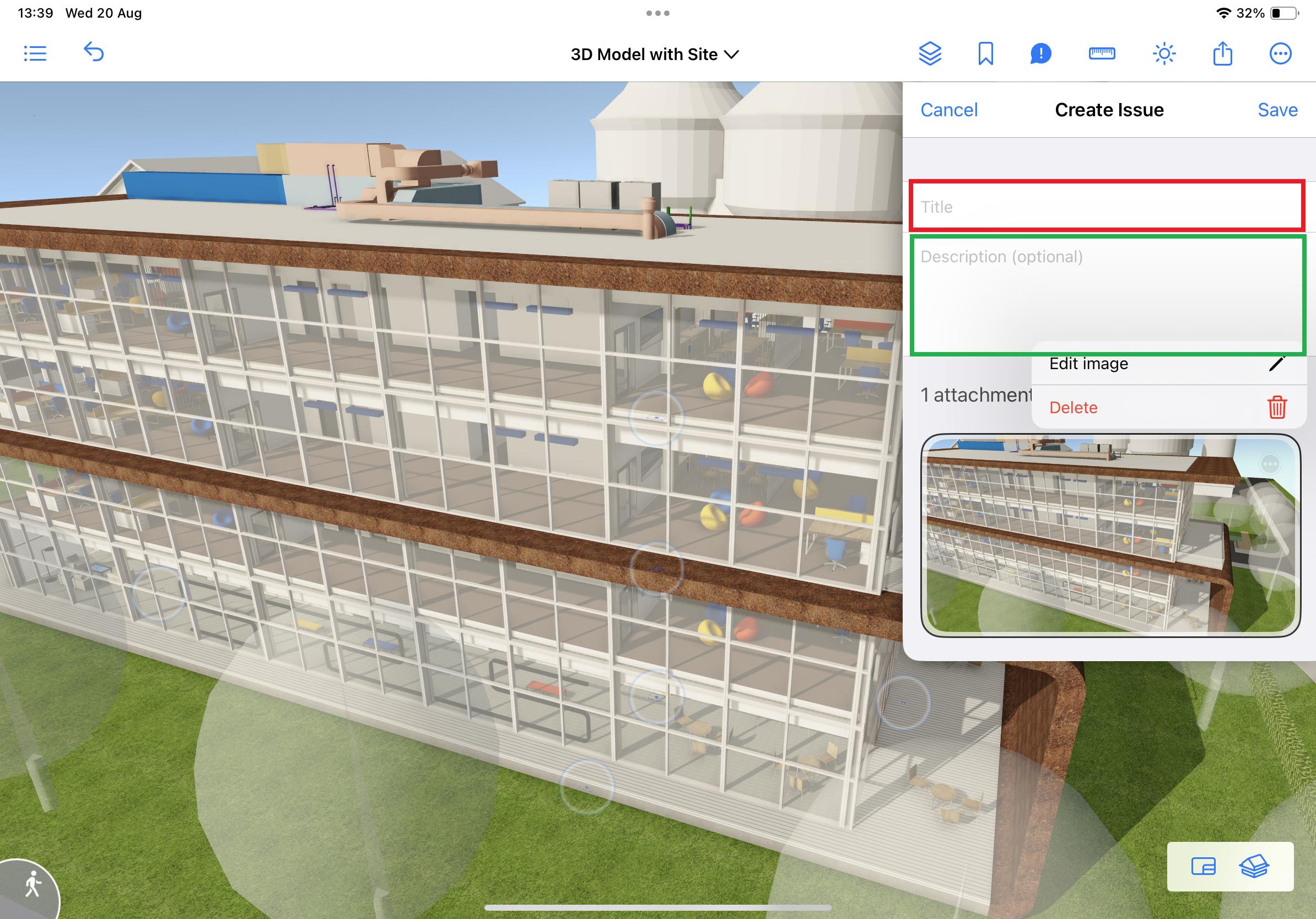Image resolution: width=1316 pixels, height=919 pixels.
Task: Click into the Title input field
Action: click(1106, 207)
